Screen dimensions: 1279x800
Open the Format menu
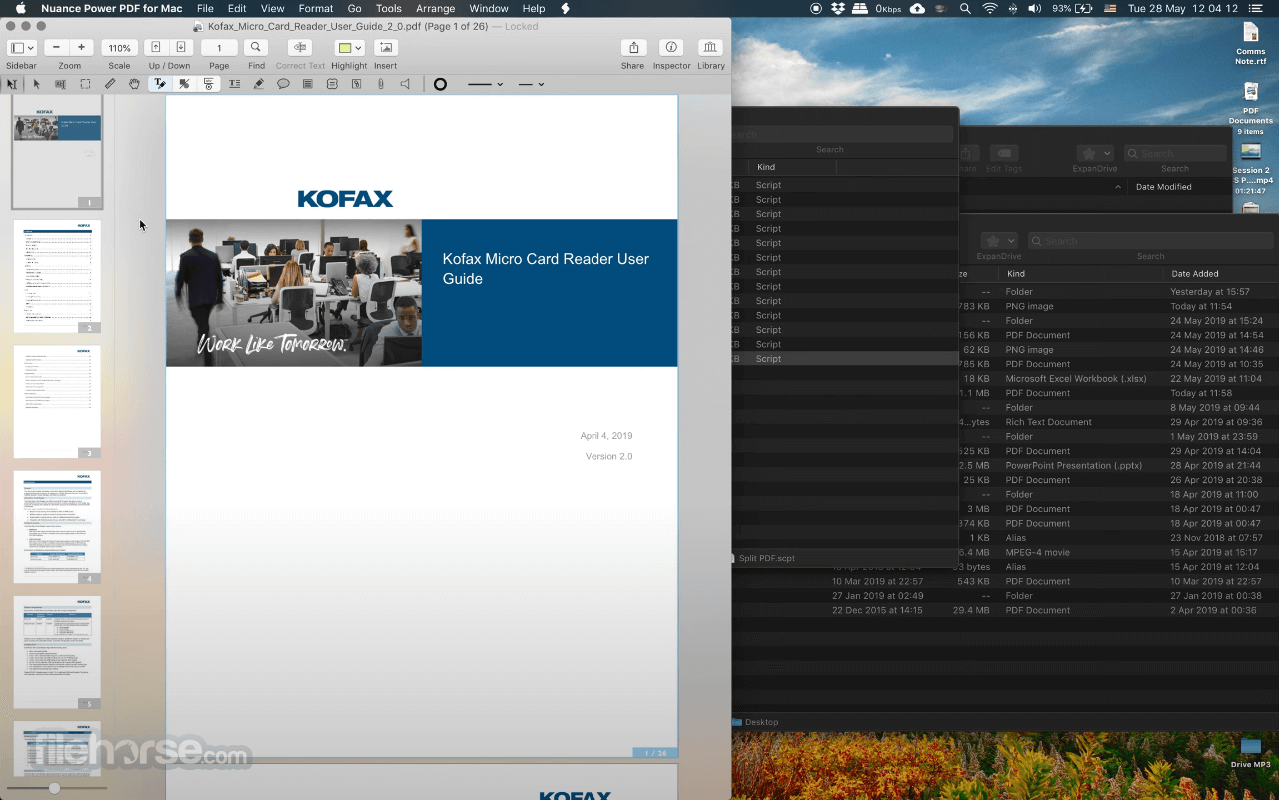316,8
